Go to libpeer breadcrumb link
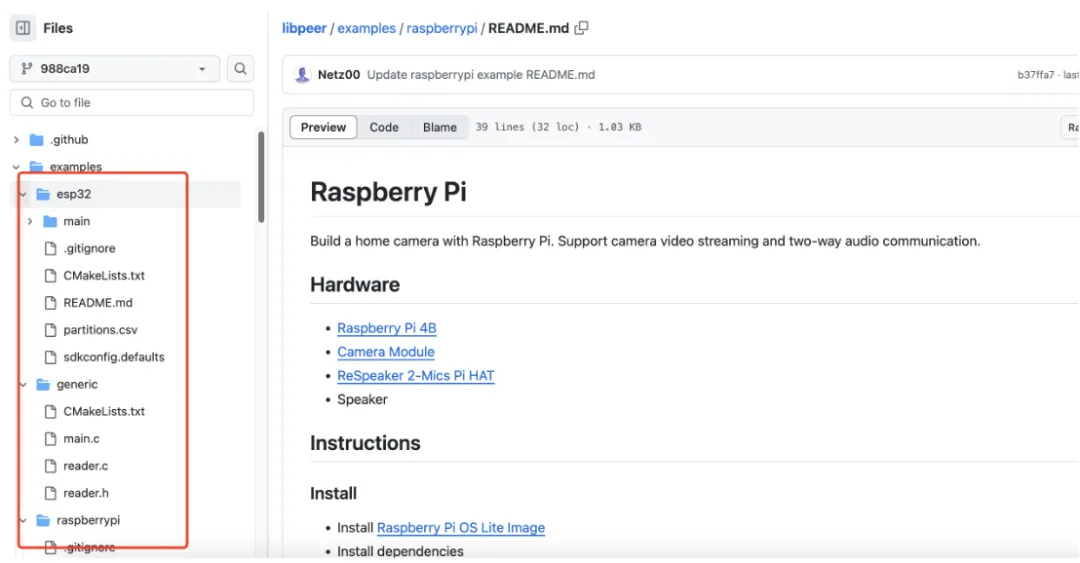The width and height of the screenshot is (1080, 563). point(304,28)
